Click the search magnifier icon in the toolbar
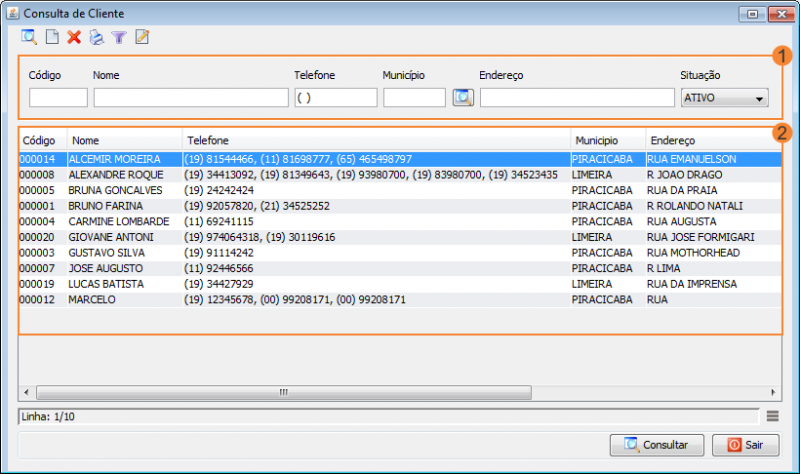 pyautogui.click(x=29, y=38)
